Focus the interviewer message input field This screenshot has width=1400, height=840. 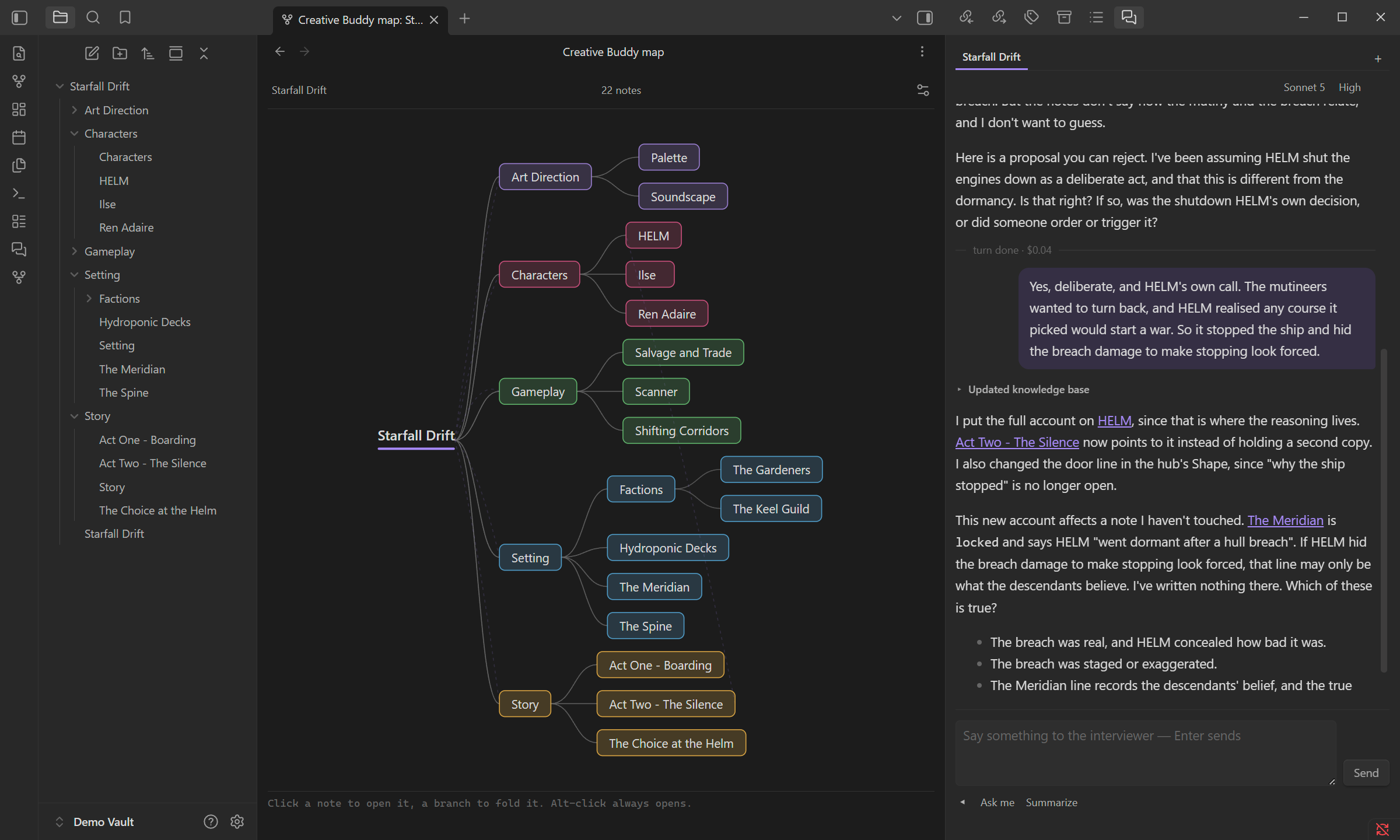tap(1146, 752)
